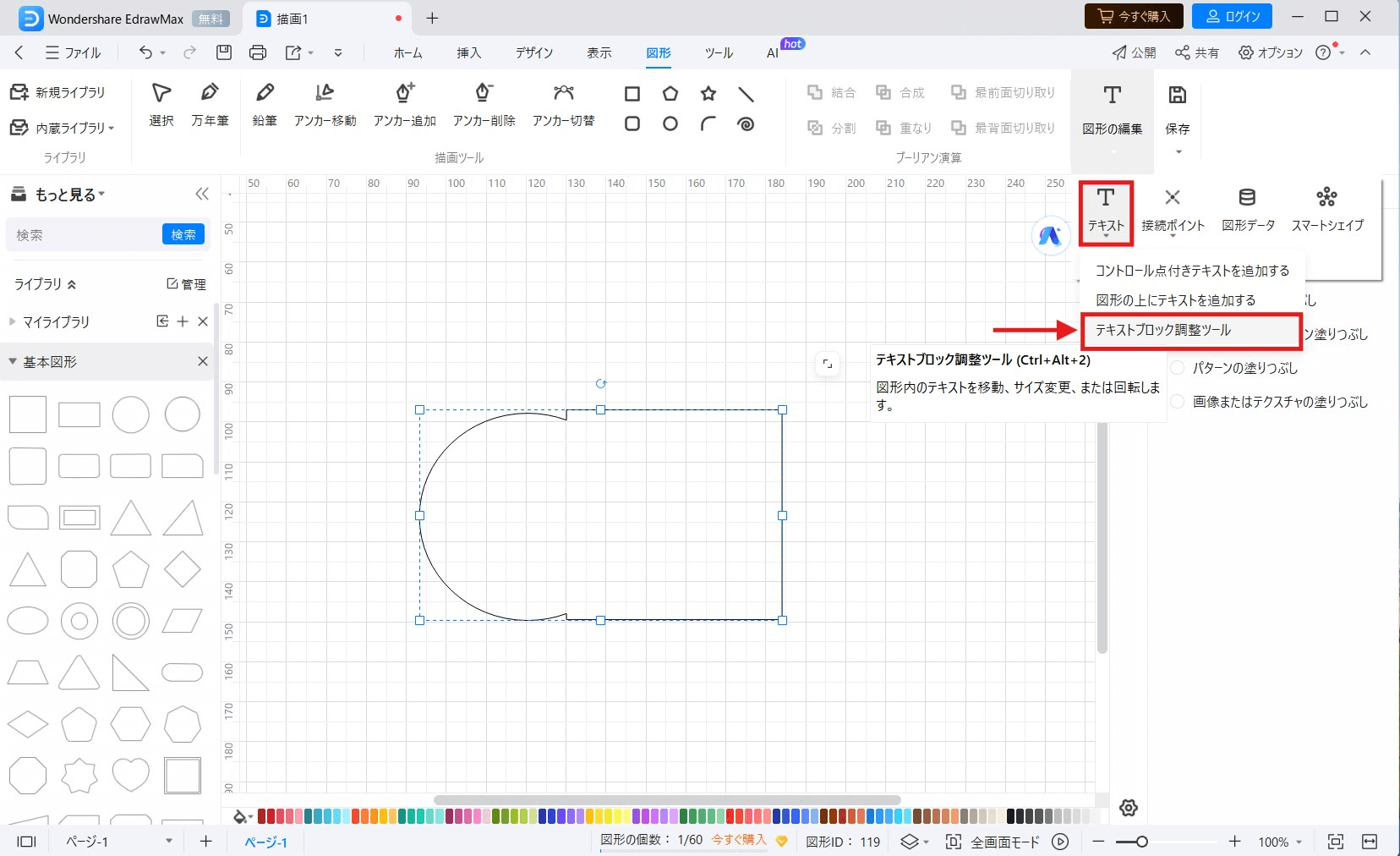Viewport: 1400px width, 856px height.
Task: Click the zoom in plus button
Action: point(1234,842)
